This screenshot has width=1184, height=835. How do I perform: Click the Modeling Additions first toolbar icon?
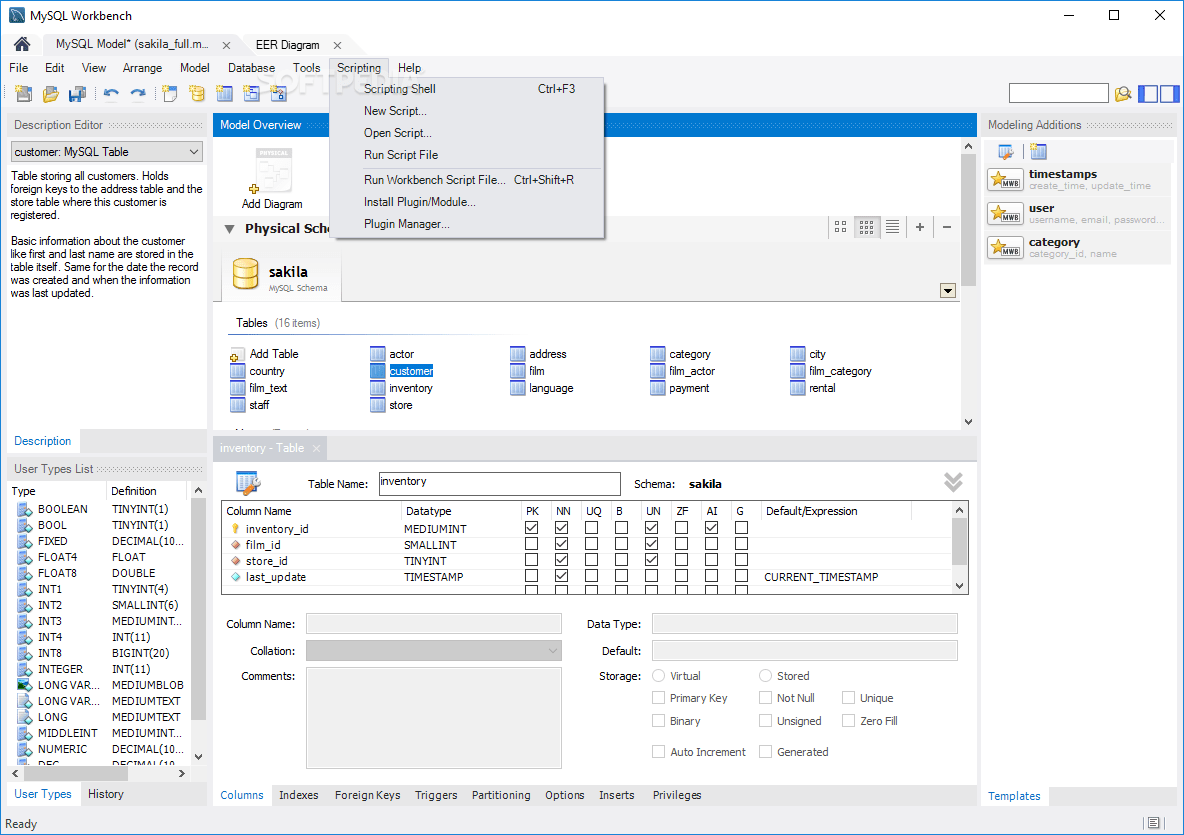(1005, 152)
